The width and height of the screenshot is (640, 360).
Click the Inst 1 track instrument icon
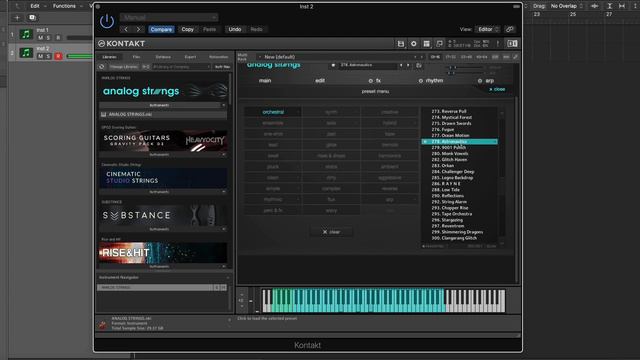(x=26, y=34)
